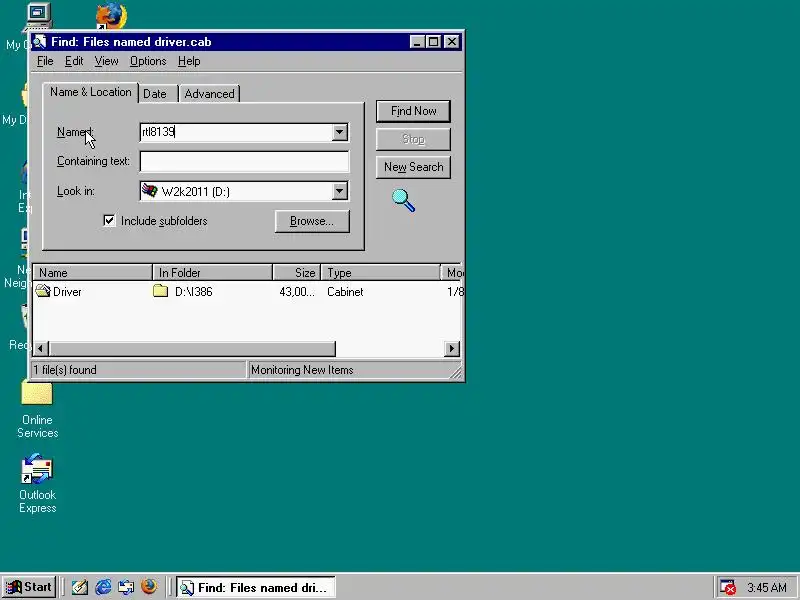Launch Firefox from Quick Launch
This screenshot has height=600, width=800.
point(149,587)
